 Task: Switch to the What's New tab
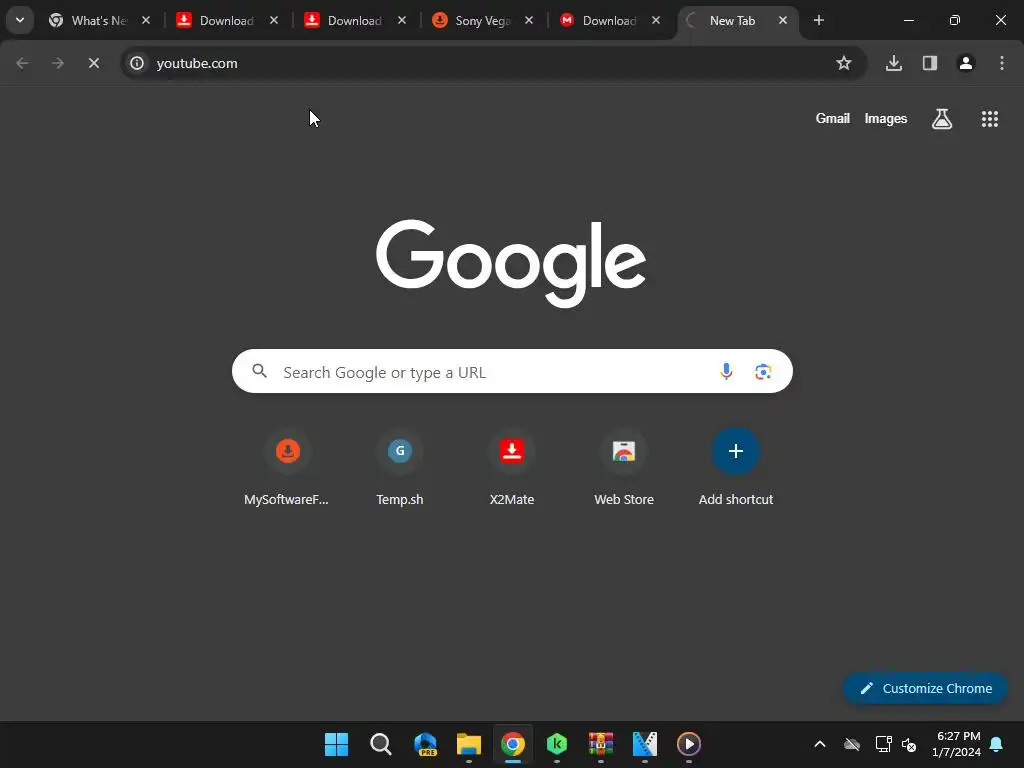99,20
